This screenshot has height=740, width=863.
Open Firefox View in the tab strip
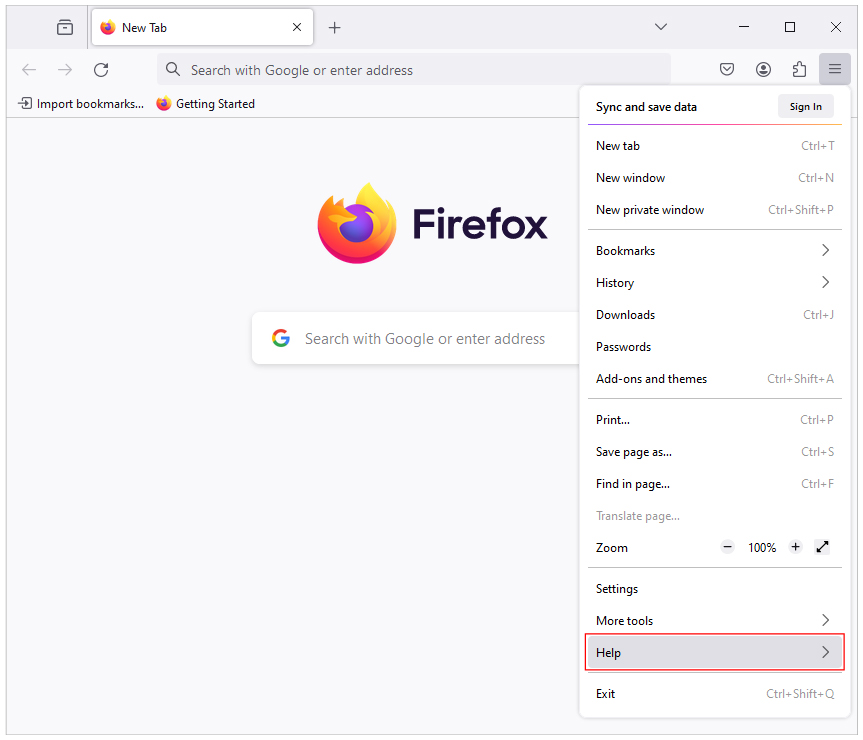pyautogui.click(x=63, y=27)
